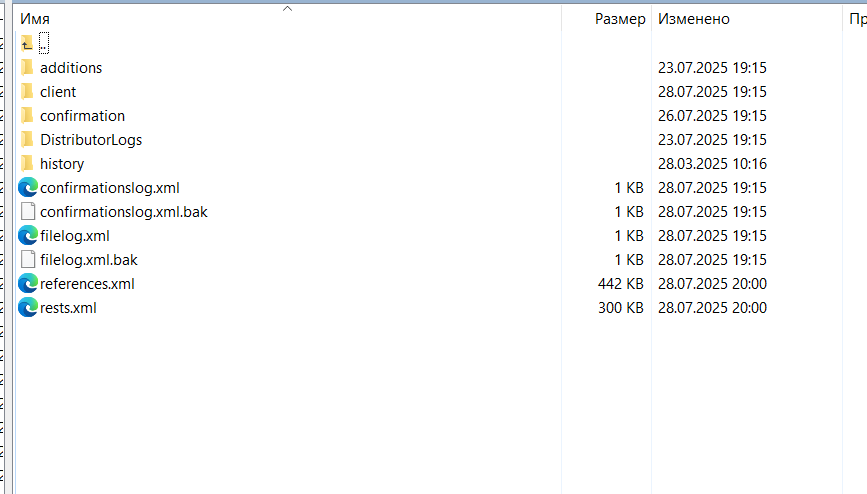
Task: Select the additions folder name
Action: click(x=71, y=67)
